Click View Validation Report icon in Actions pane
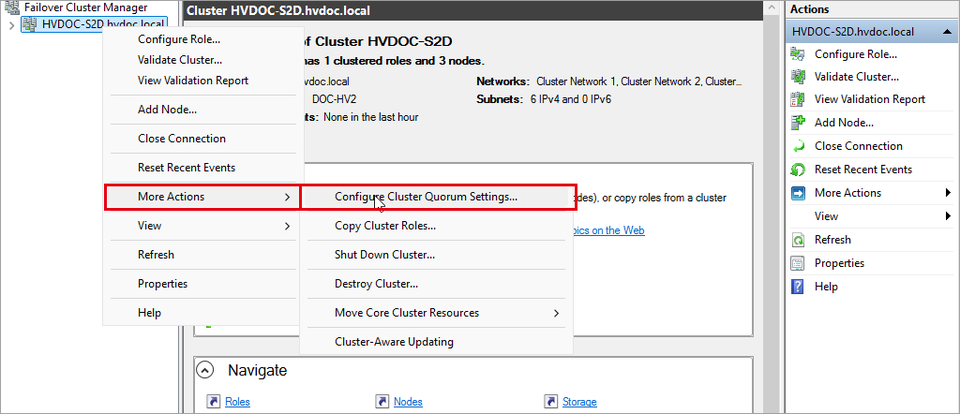 click(798, 99)
